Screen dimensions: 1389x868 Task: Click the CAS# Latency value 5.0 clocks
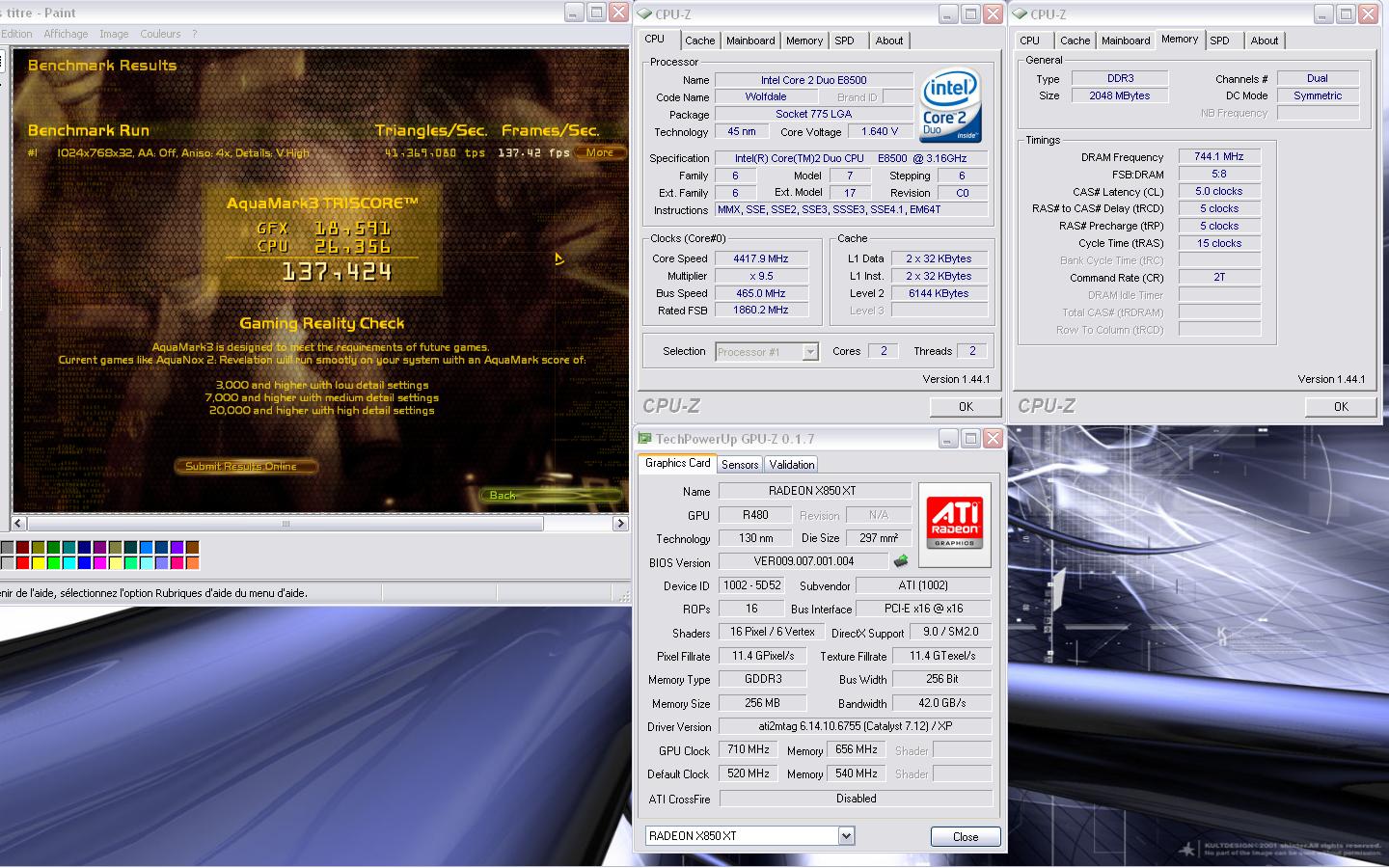[1219, 191]
